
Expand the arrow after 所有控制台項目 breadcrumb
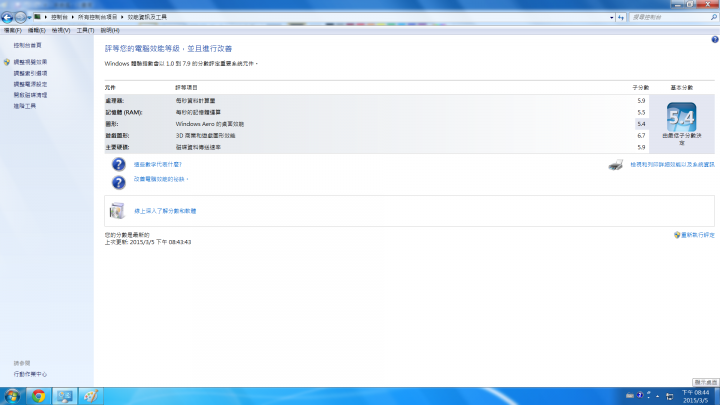point(122,17)
